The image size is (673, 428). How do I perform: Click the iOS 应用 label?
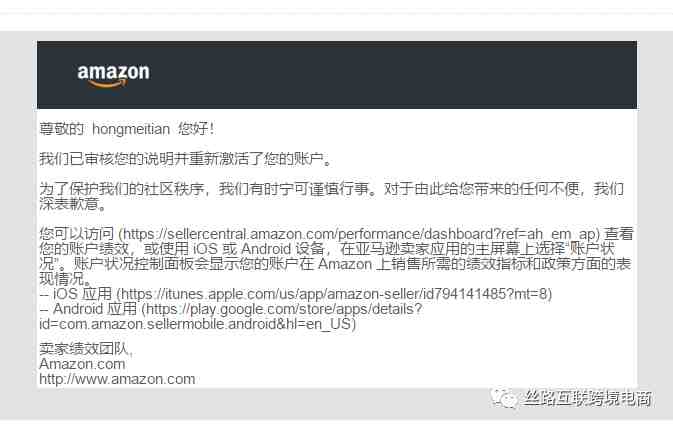tap(82, 294)
